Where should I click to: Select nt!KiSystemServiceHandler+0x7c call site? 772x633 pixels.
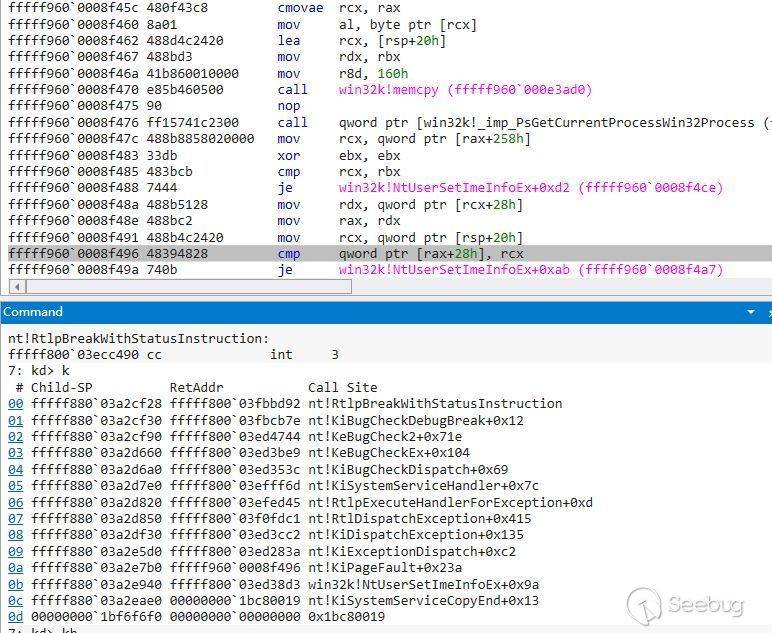423,486
